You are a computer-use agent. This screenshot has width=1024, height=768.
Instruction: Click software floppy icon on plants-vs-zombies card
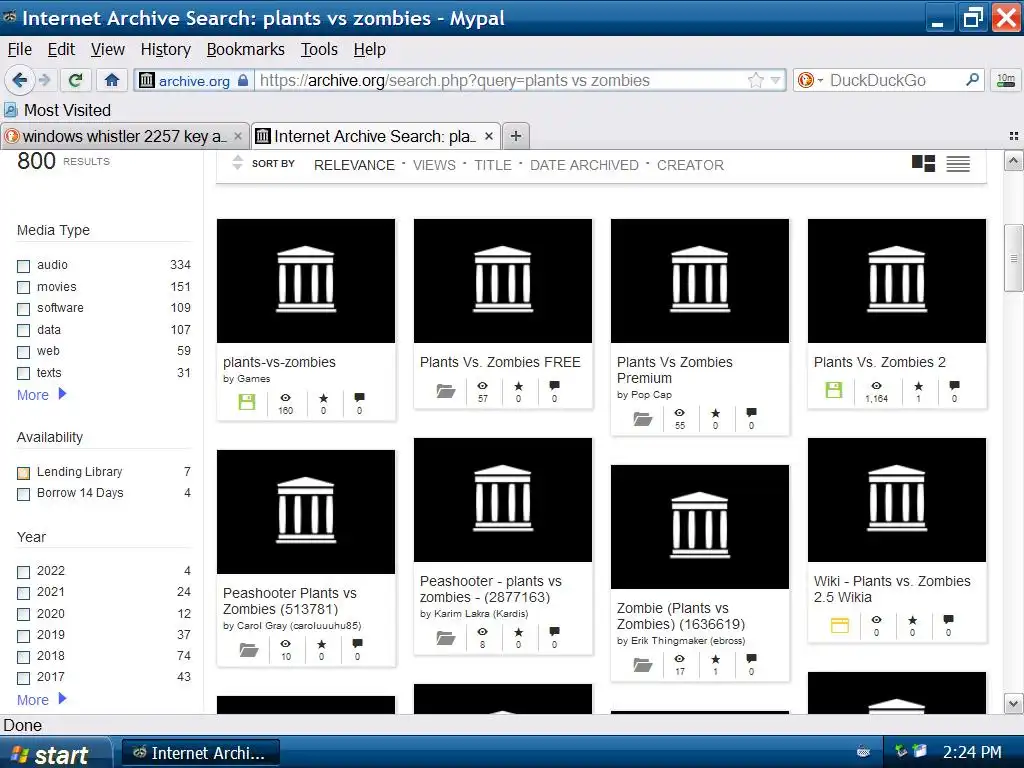[x=247, y=402]
